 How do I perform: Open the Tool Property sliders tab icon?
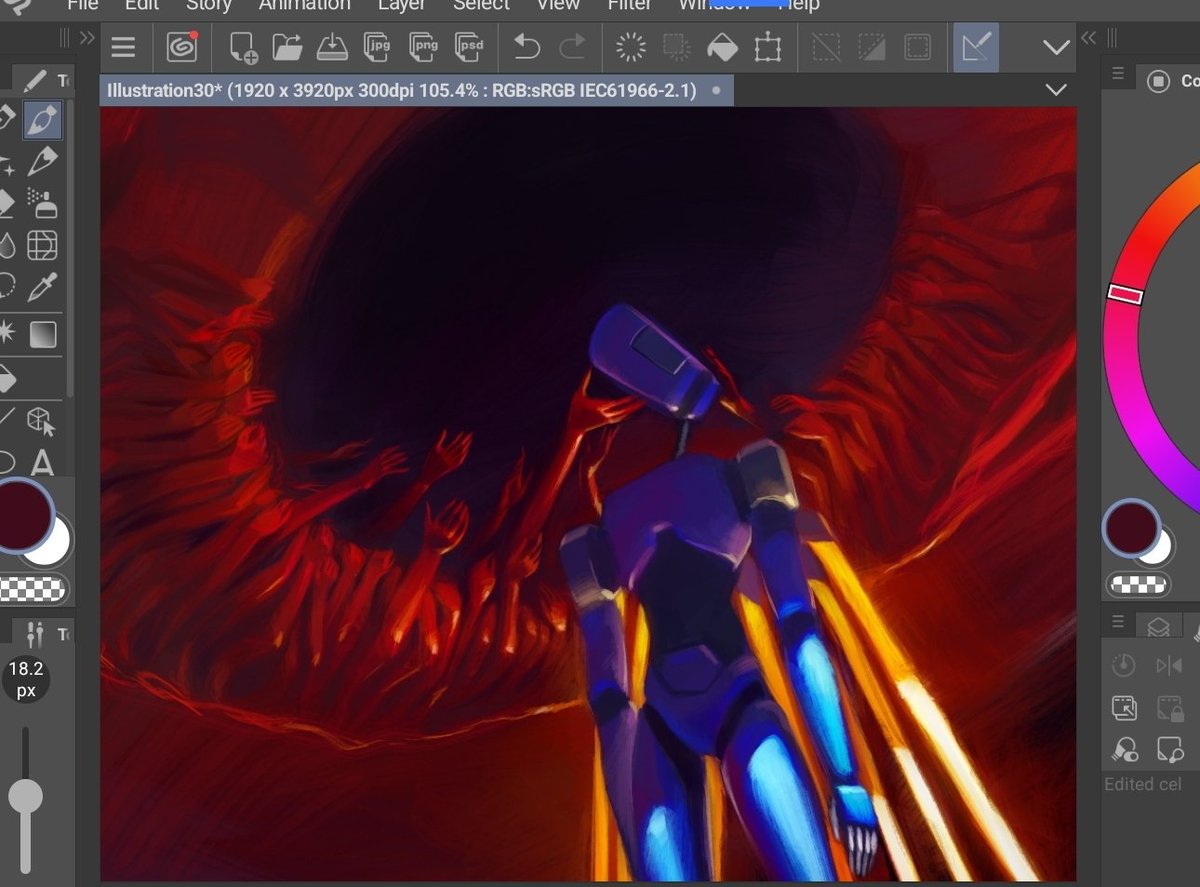click(x=36, y=633)
